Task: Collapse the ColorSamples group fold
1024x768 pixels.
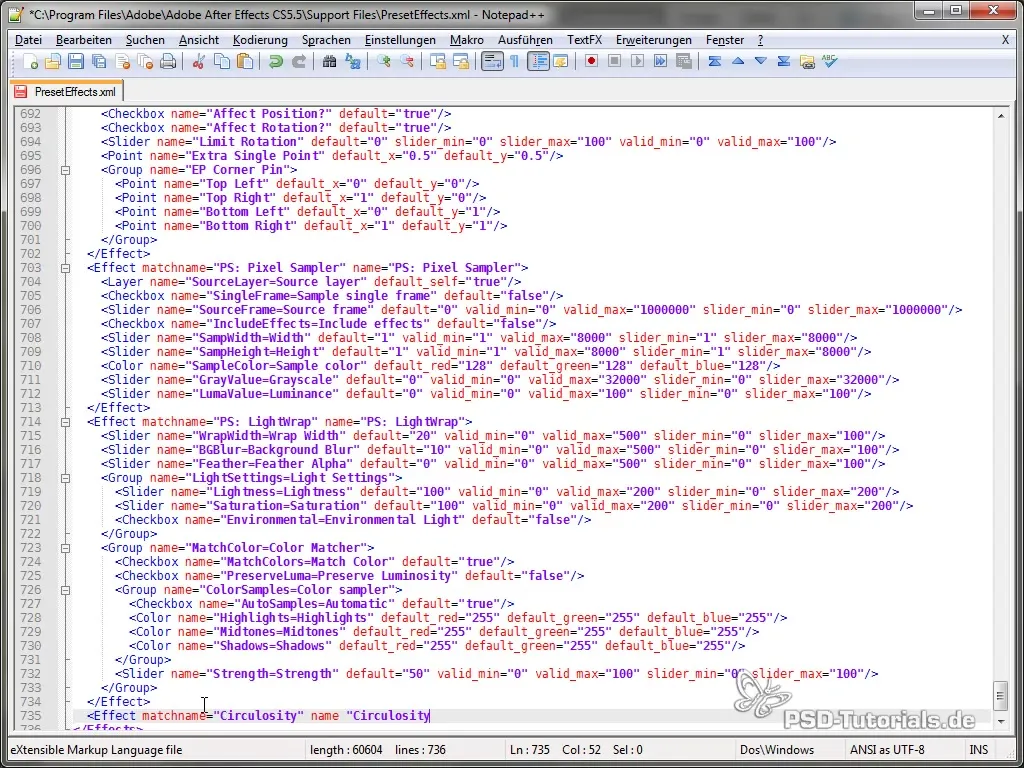Action: (65, 590)
